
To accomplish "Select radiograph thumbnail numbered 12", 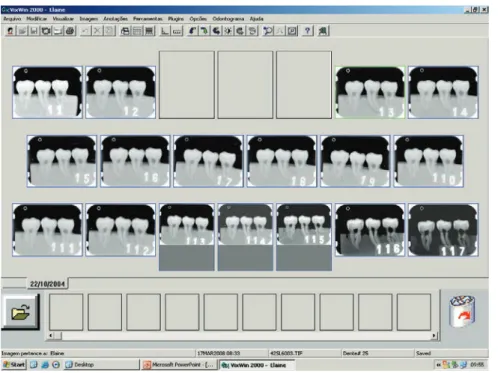I will pos(121,92).
